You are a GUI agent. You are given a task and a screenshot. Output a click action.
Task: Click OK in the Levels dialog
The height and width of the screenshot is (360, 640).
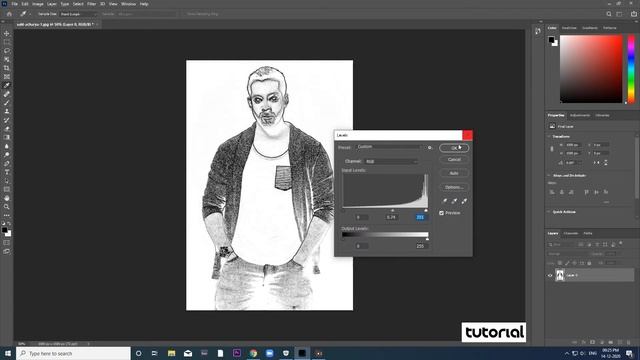[454, 148]
